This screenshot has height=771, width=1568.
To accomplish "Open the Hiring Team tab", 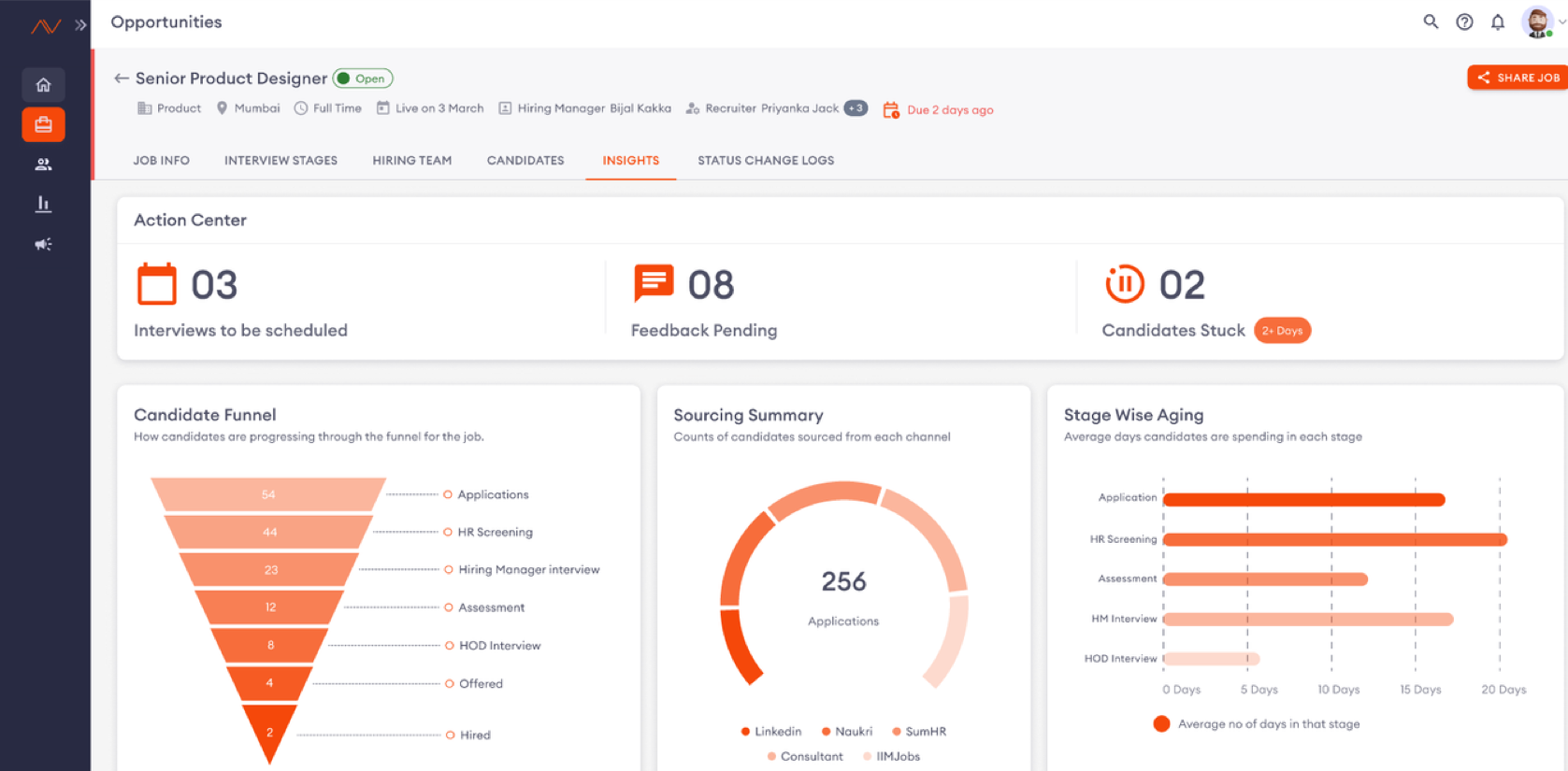I will pyautogui.click(x=412, y=161).
